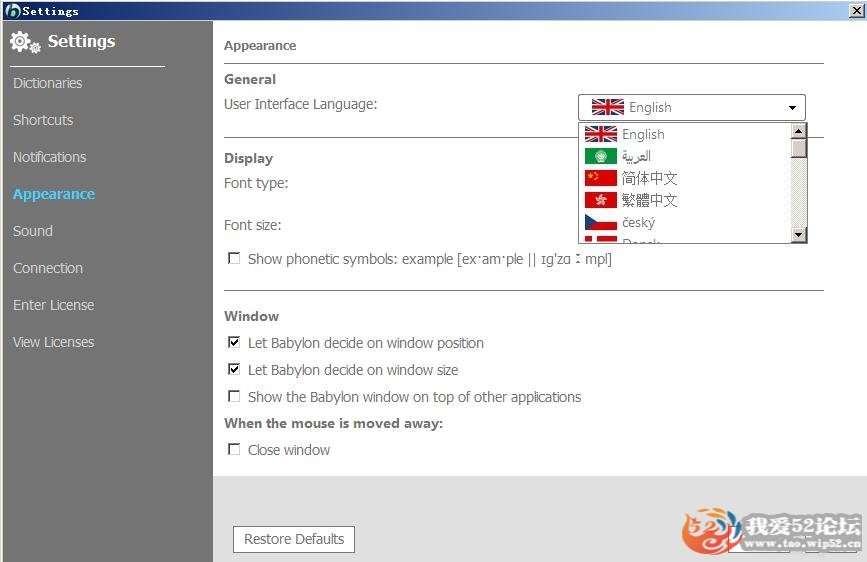Collapse the User Interface Language dropdown
The image size is (867, 562).
pos(792,107)
